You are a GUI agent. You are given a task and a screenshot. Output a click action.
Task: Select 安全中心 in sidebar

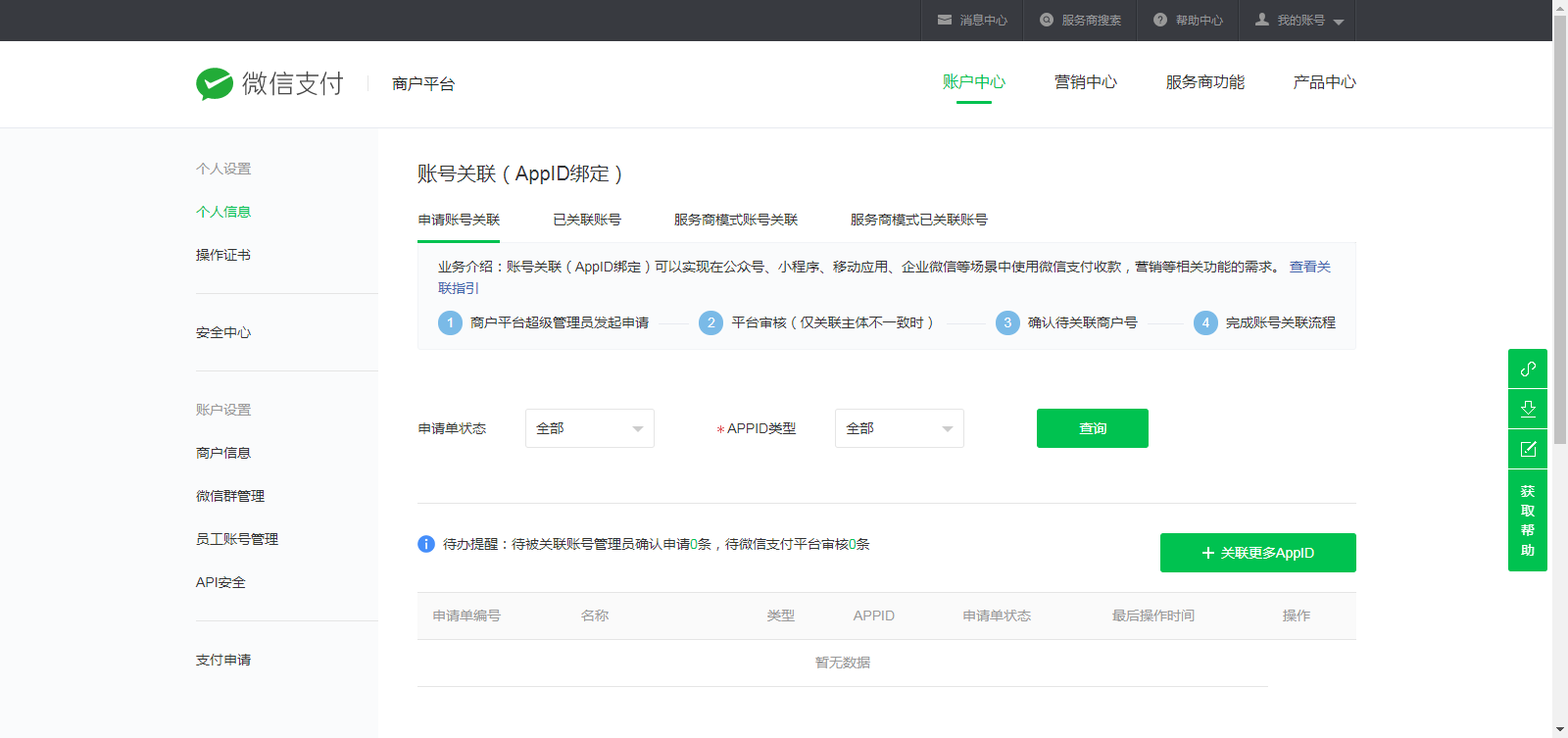pos(223,332)
